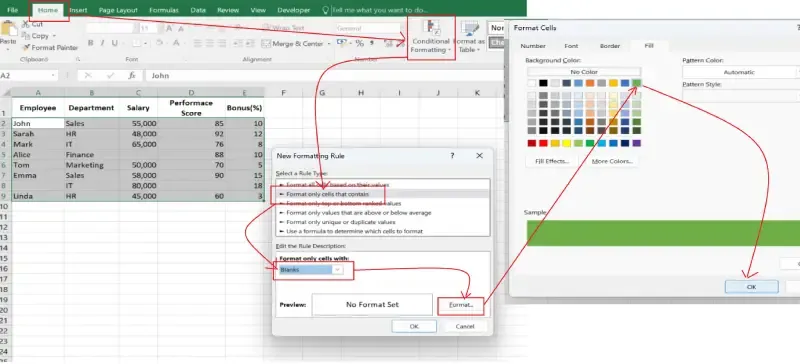Open the File tab
The width and height of the screenshot is (800, 364).
(x=13, y=10)
